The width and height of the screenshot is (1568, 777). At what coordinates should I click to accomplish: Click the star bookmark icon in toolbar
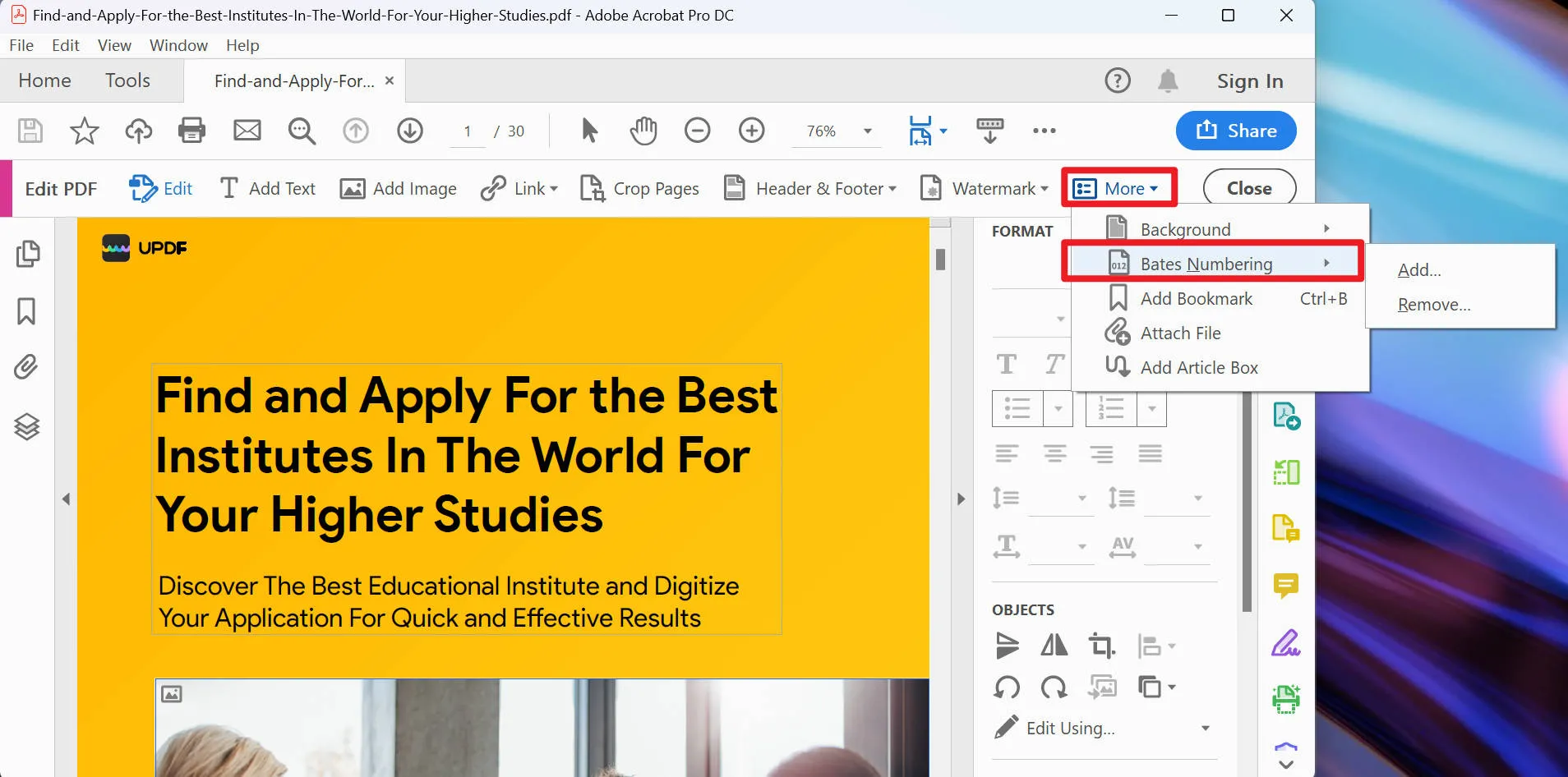coord(84,131)
